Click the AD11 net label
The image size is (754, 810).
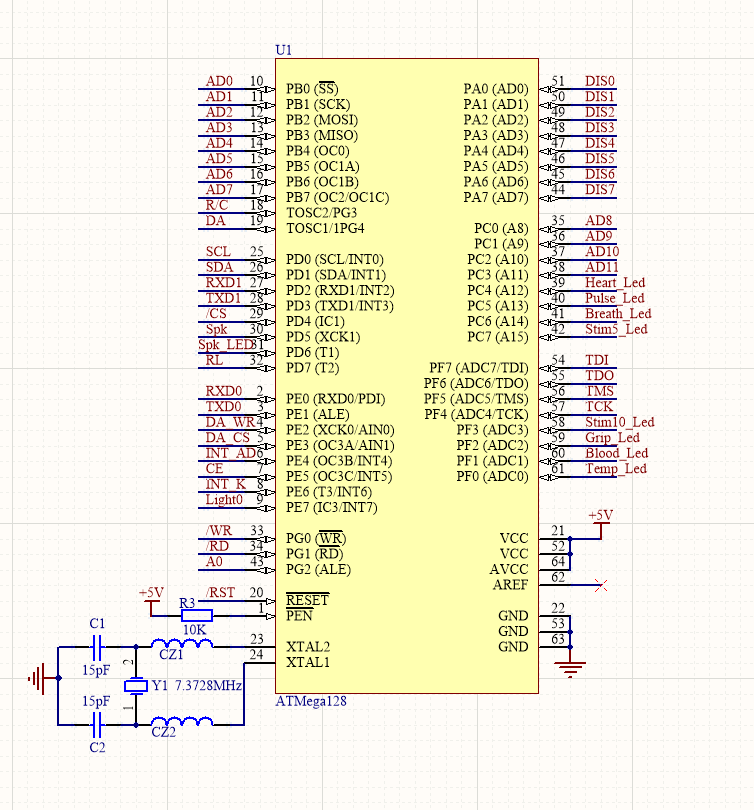pyautogui.click(x=602, y=268)
